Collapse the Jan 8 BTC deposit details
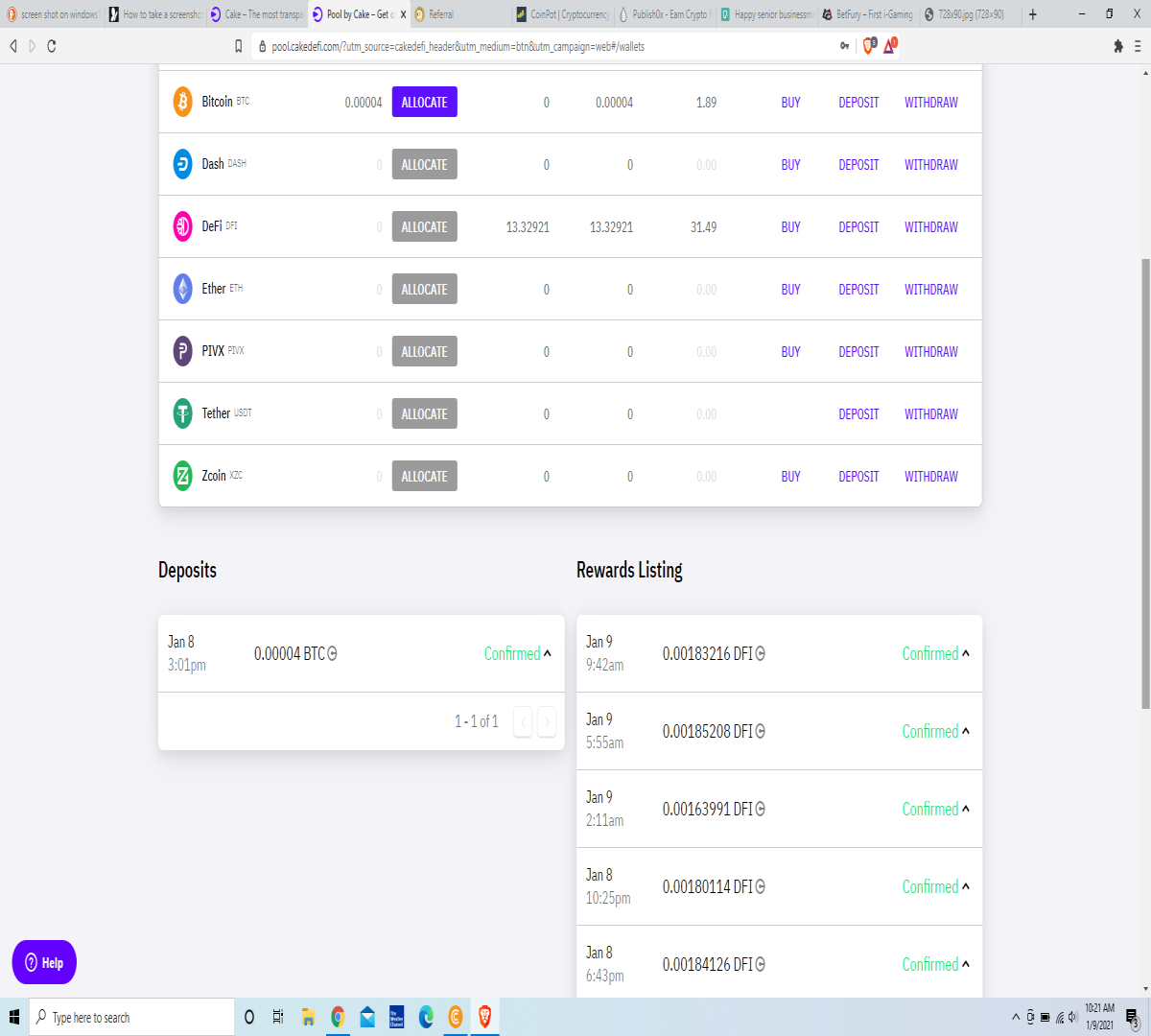 click(x=548, y=653)
